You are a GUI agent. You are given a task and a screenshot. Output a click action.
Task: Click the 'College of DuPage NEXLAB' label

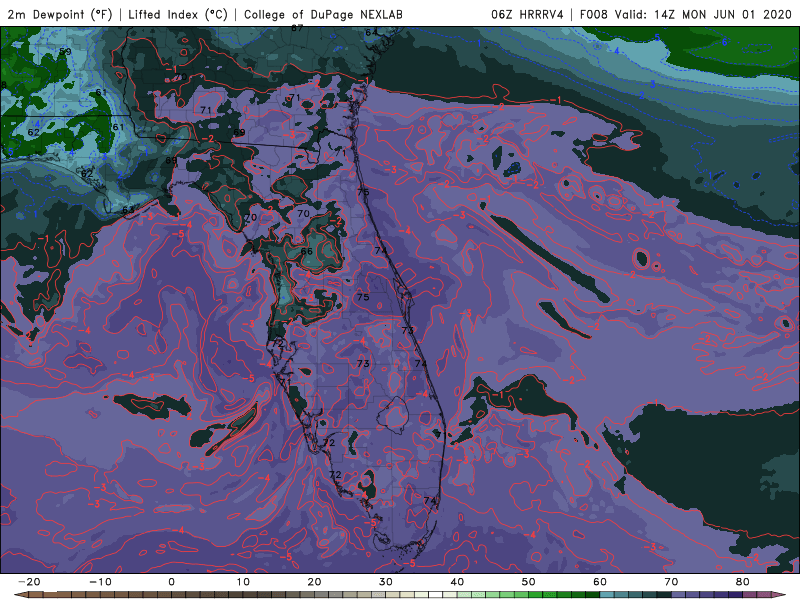[x=323, y=14]
